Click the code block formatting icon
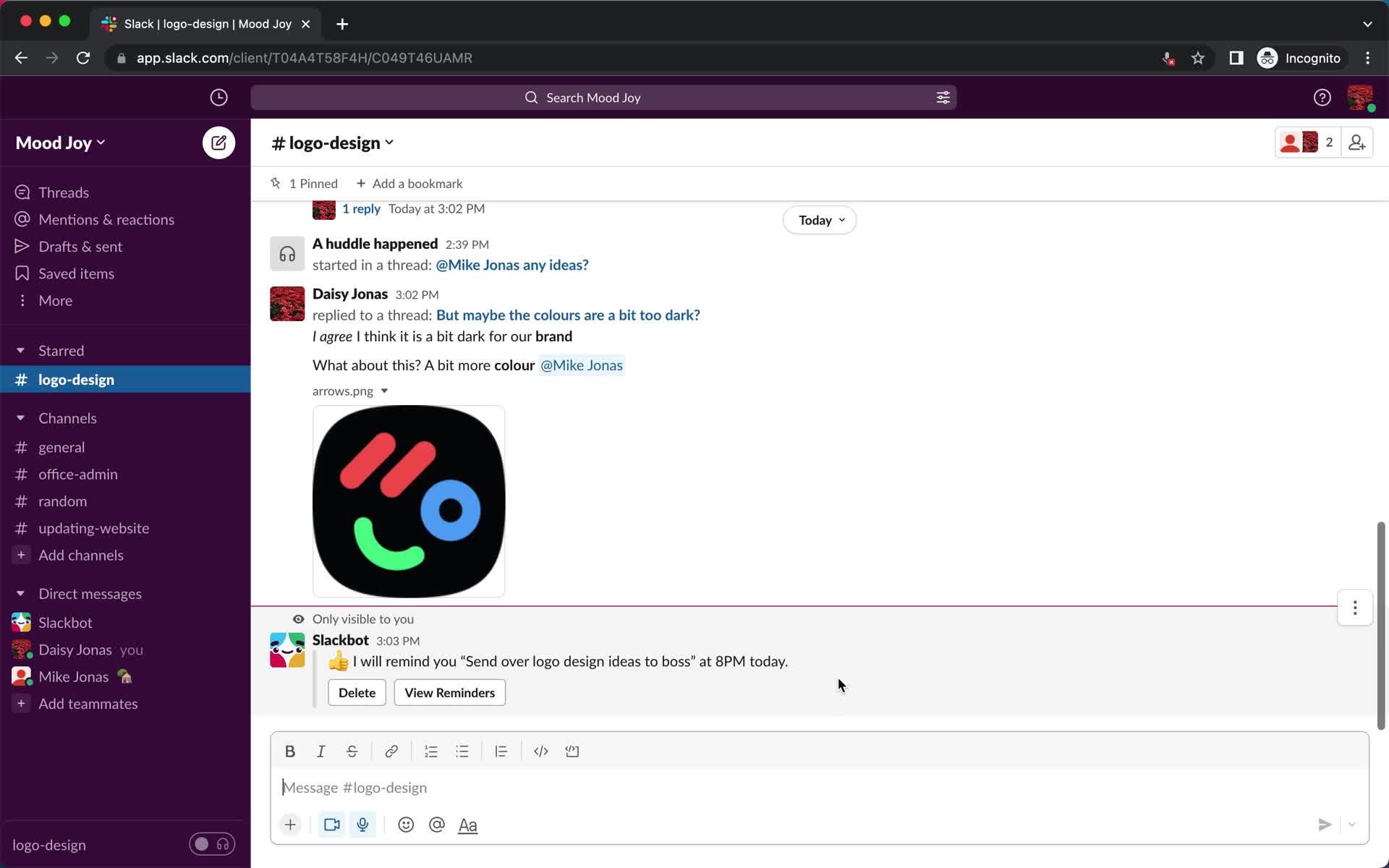 click(x=572, y=751)
